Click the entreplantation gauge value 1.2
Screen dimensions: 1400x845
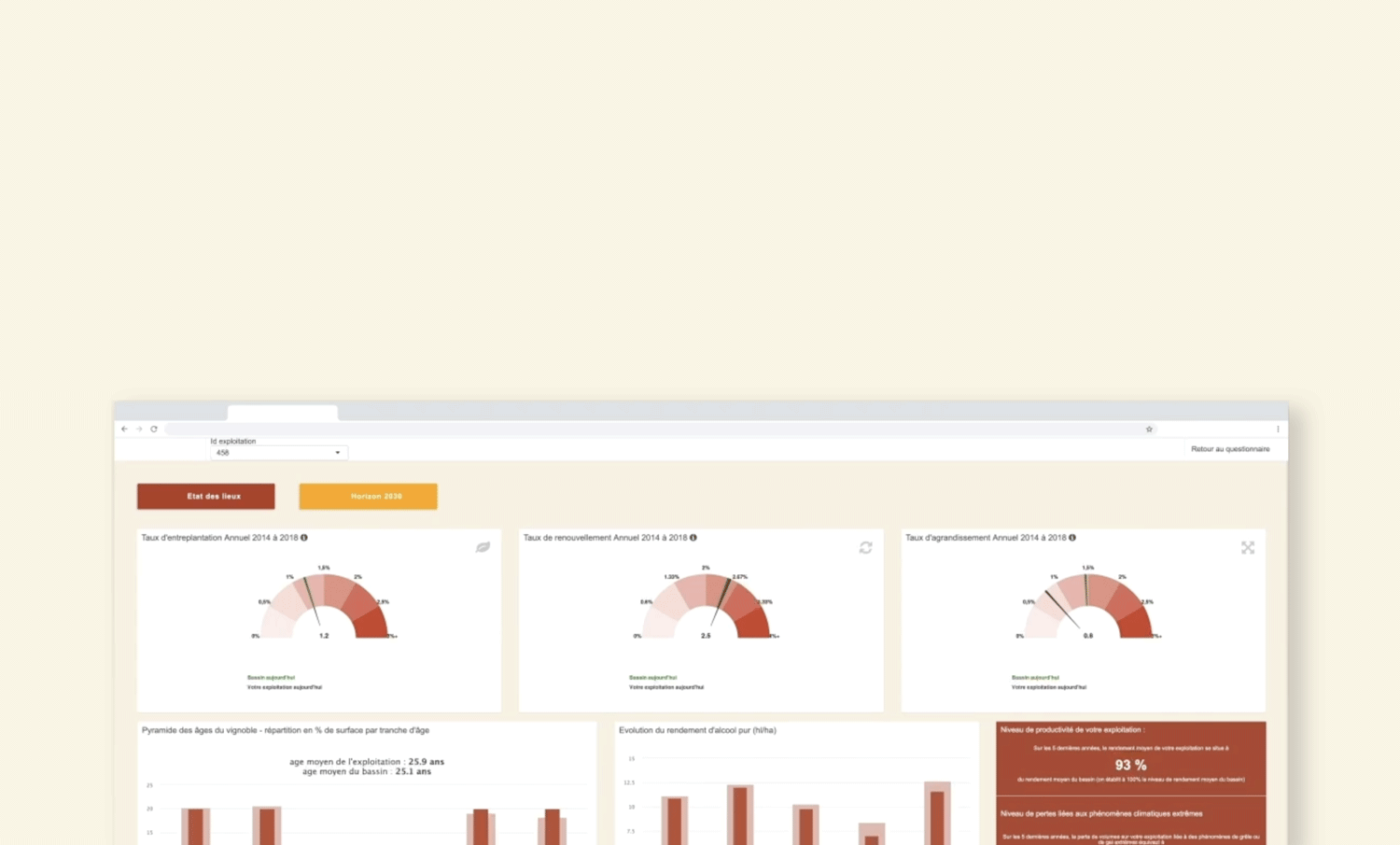[x=324, y=636]
